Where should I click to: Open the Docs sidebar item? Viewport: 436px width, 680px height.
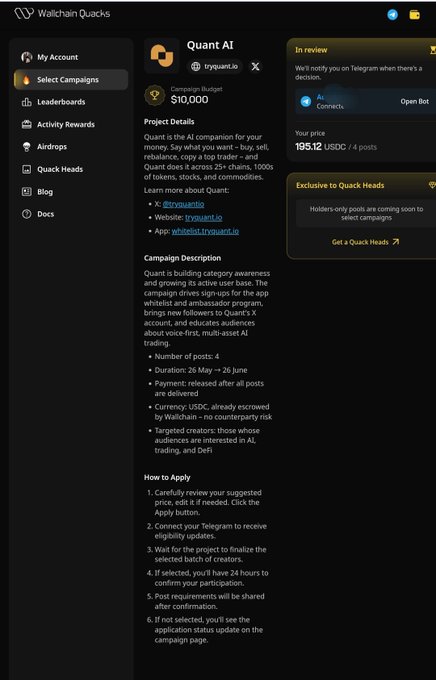pos(71,214)
